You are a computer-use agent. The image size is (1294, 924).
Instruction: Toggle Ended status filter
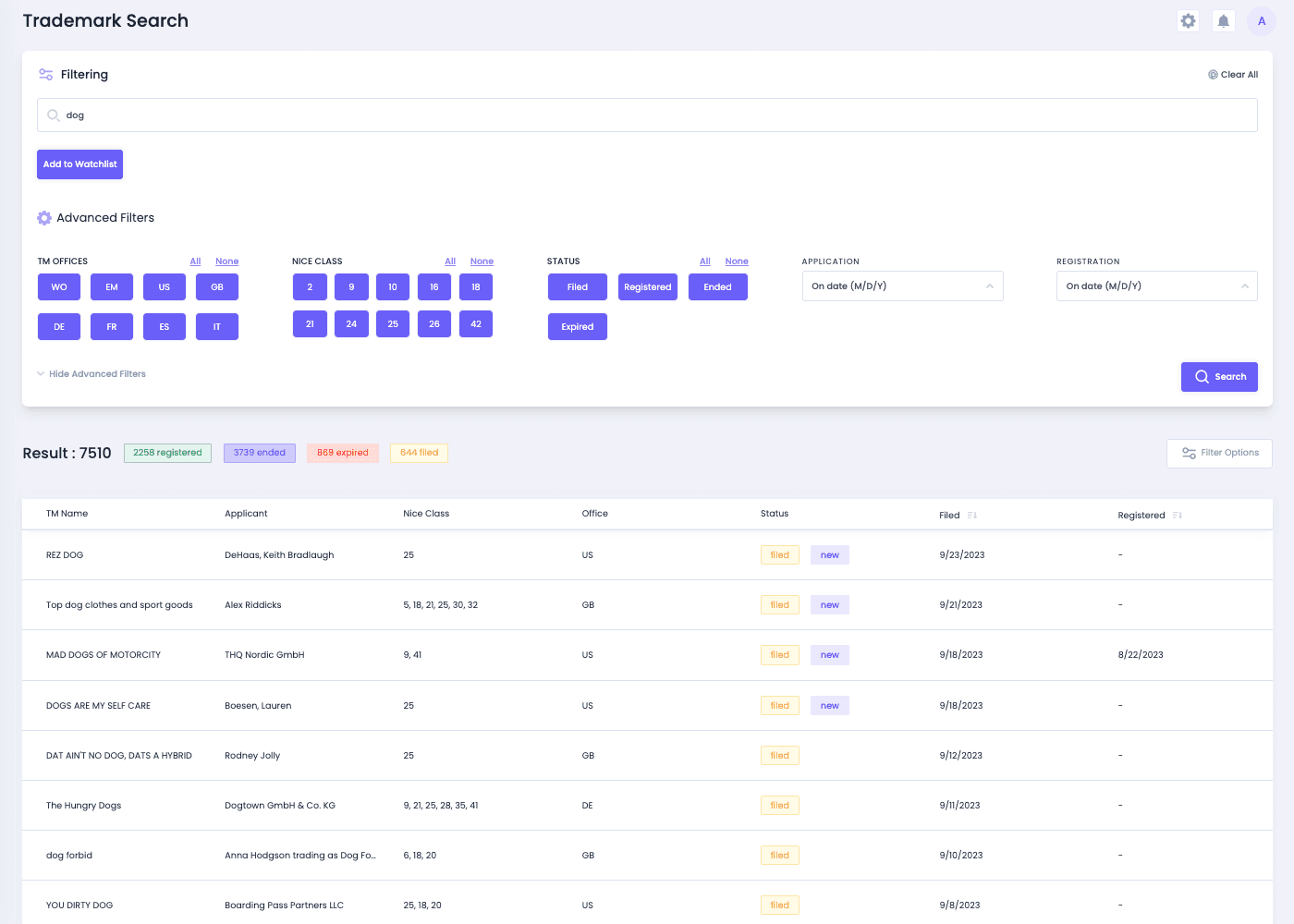point(718,287)
